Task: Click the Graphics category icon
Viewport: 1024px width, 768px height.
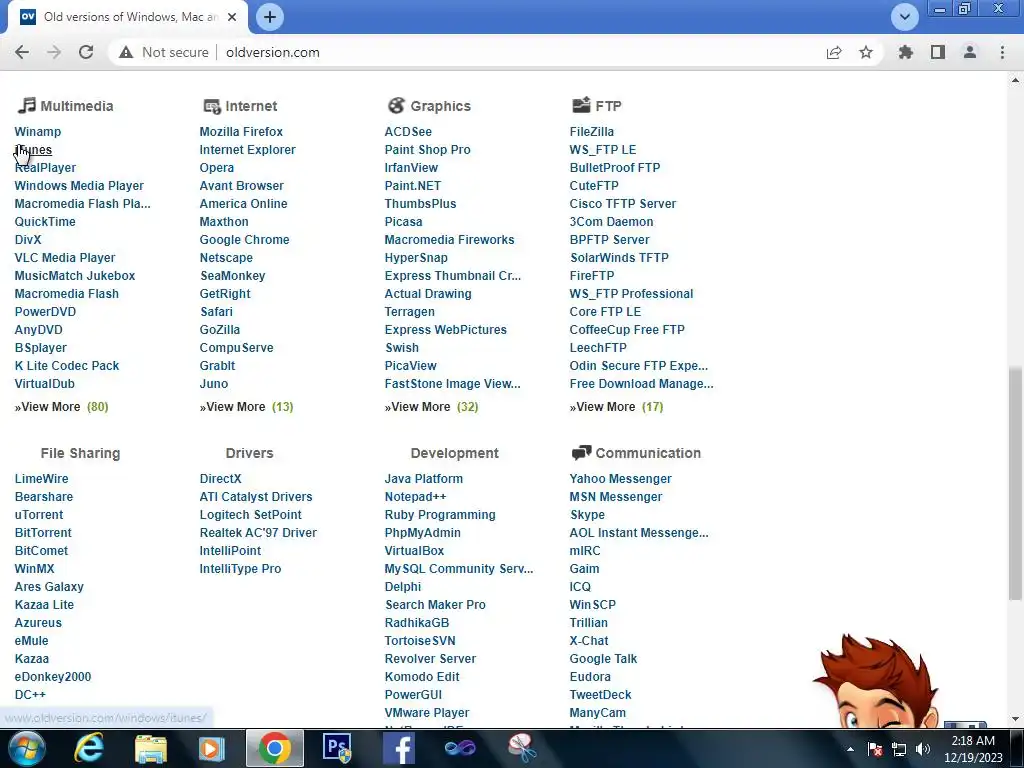Action: point(396,105)
